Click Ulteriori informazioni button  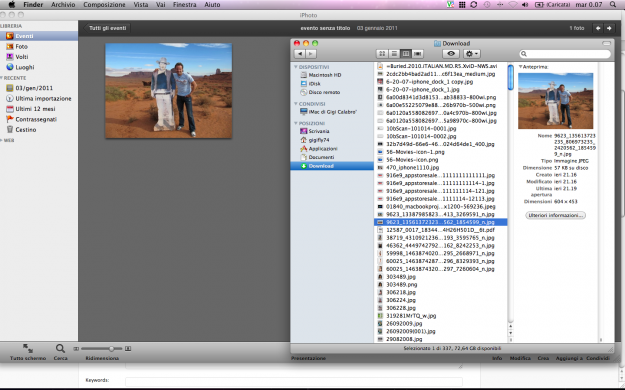coord(555,215)
